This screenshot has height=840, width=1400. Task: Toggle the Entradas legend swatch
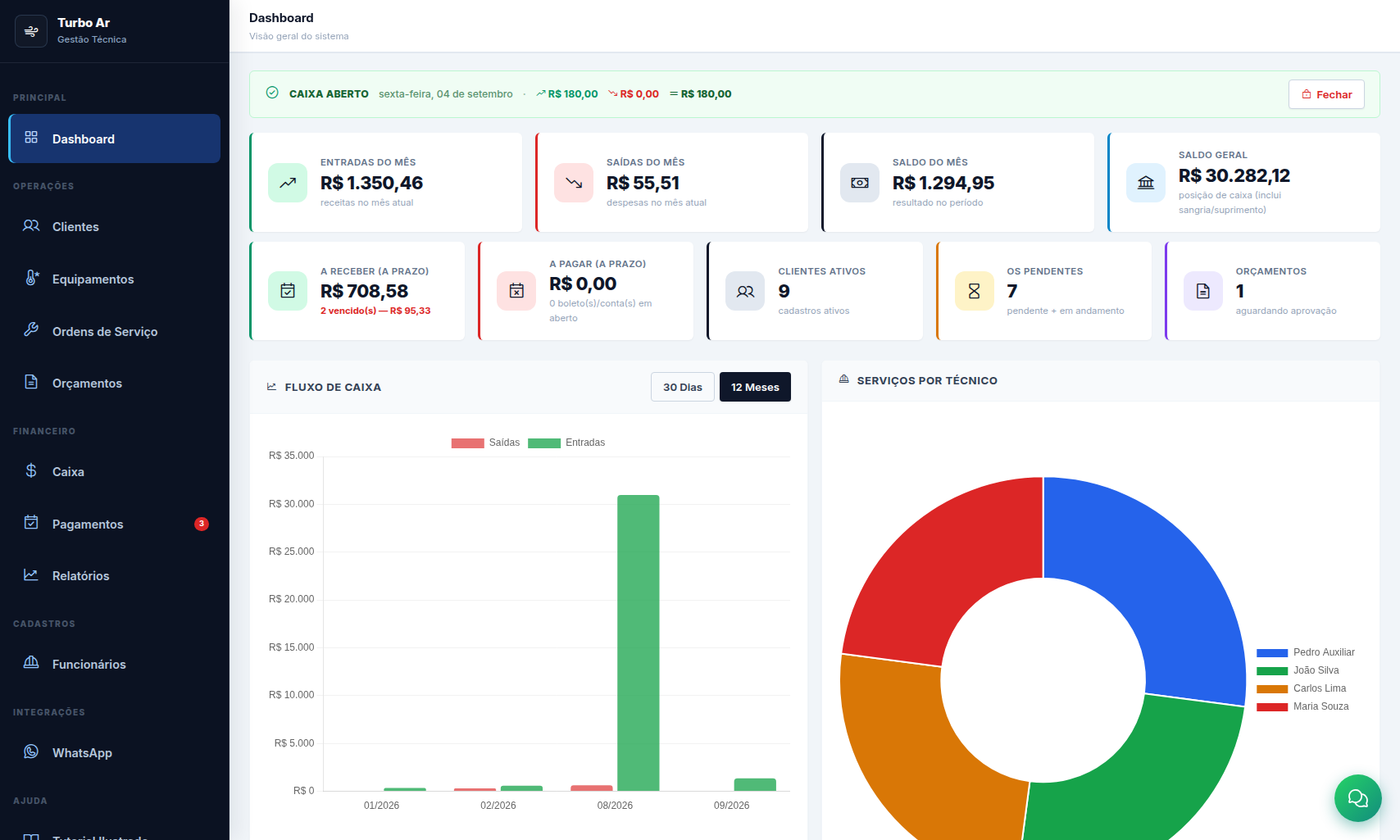pos(544,443)
